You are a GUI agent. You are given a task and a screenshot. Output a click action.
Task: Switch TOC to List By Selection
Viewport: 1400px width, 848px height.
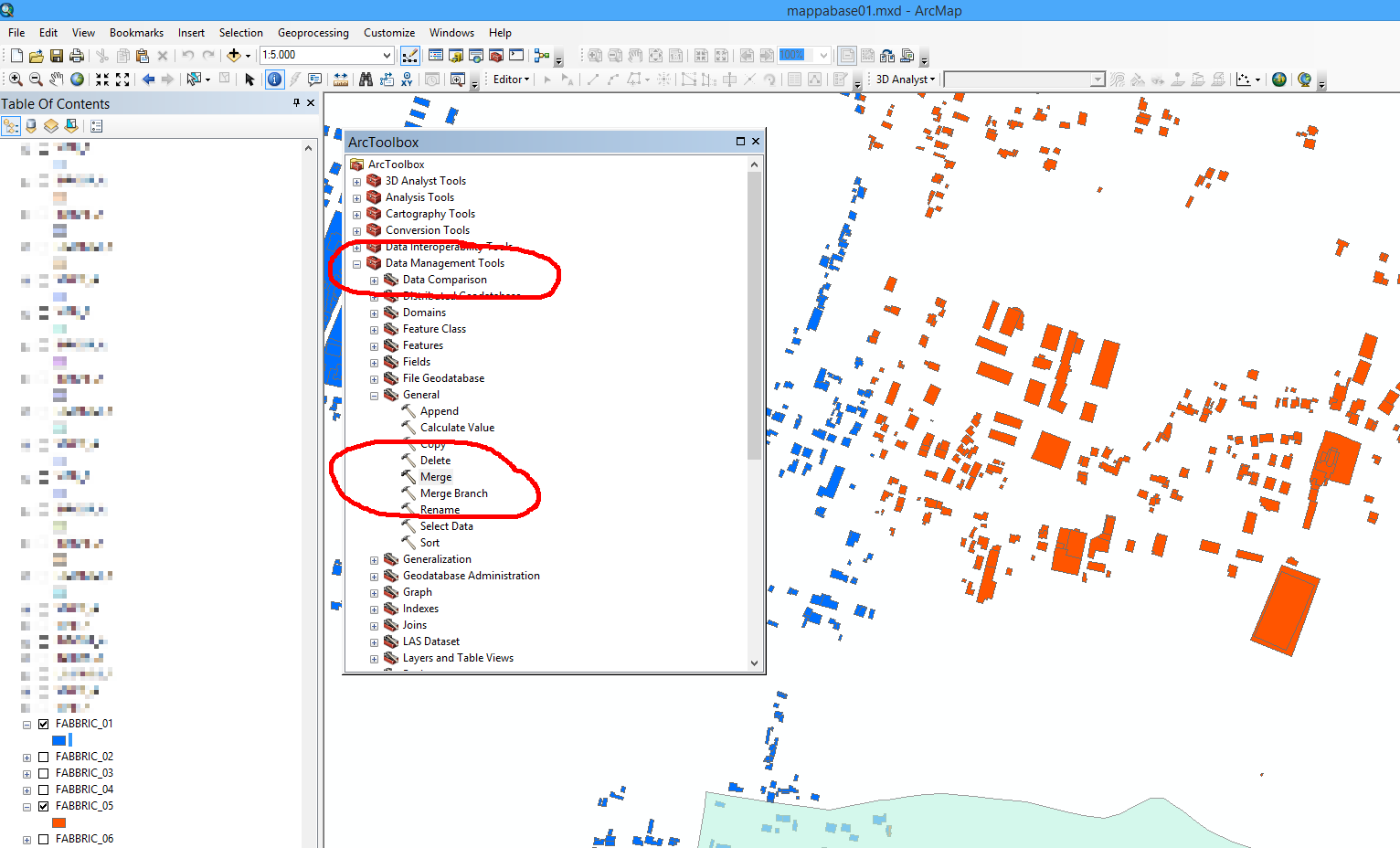(71, 126)
